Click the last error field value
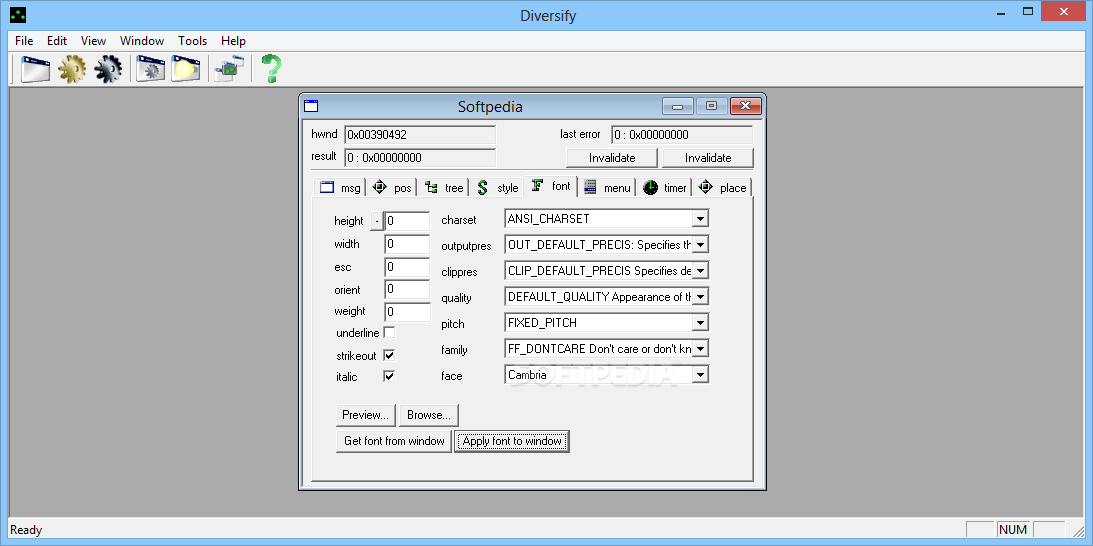This screenshot has height=546, width=1093. (682, 135)
